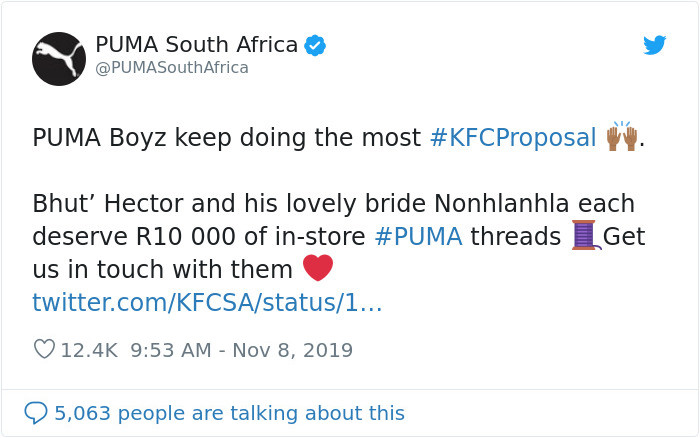Open the twitter.com/KFCSA/status link
This screenshot has height=438, width=700.
[x=207, y=302]
